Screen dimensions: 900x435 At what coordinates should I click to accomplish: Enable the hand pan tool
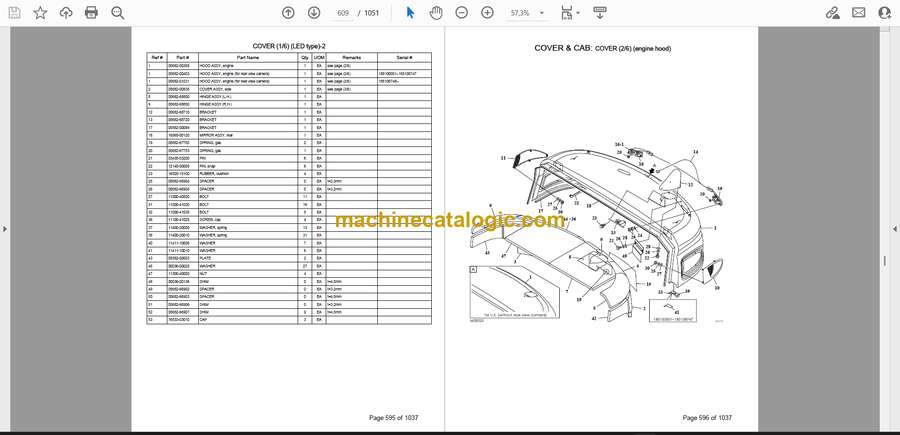[436, 13]
